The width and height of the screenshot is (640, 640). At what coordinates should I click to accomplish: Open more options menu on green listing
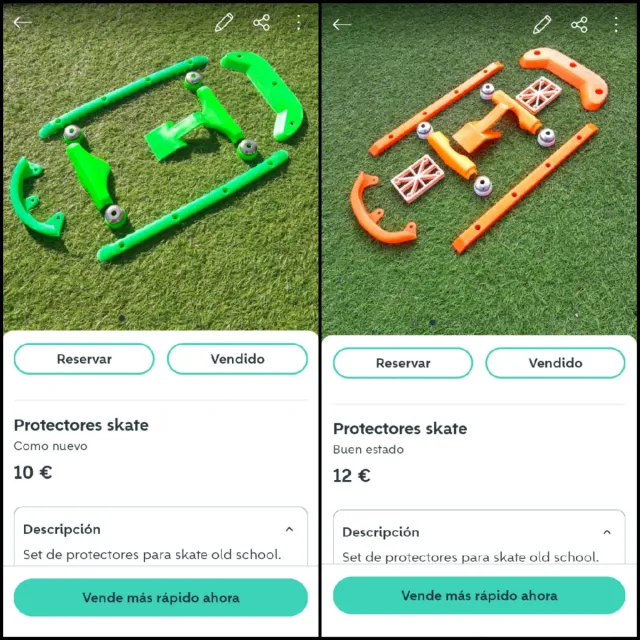pyautogui.click(x=299, y=22)
